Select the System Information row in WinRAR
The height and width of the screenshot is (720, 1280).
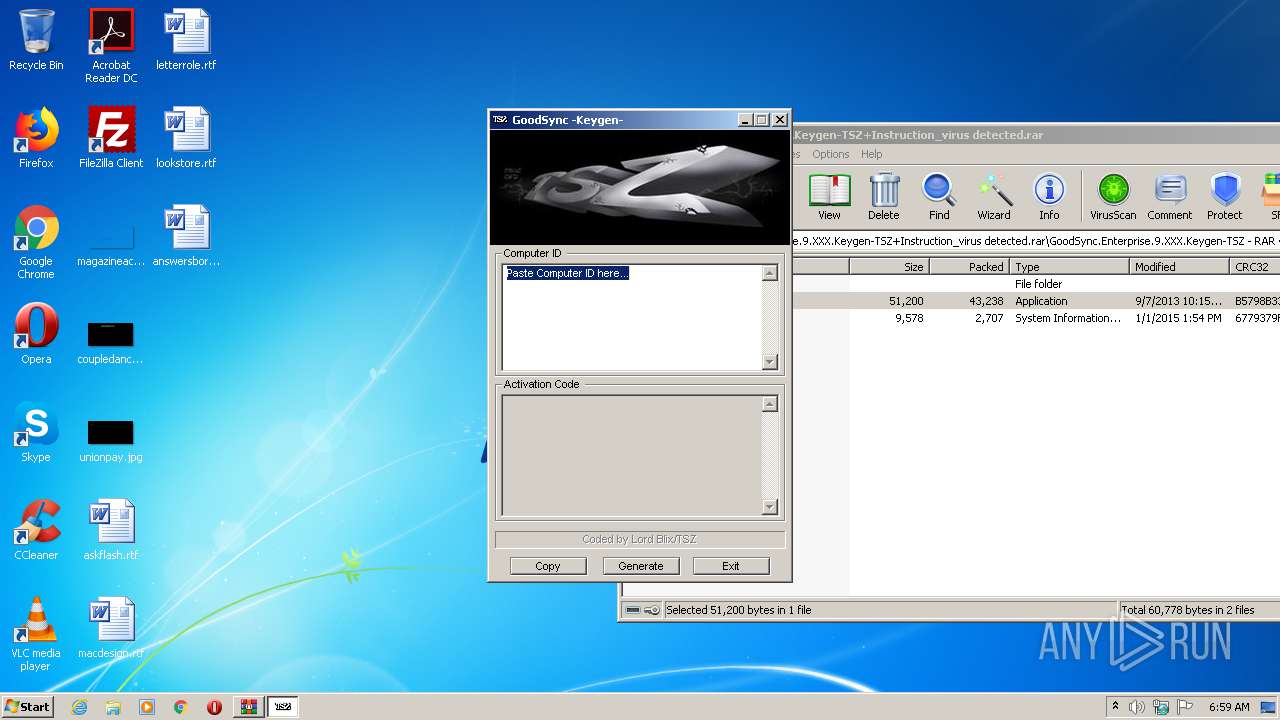[x=1036, y=318]
